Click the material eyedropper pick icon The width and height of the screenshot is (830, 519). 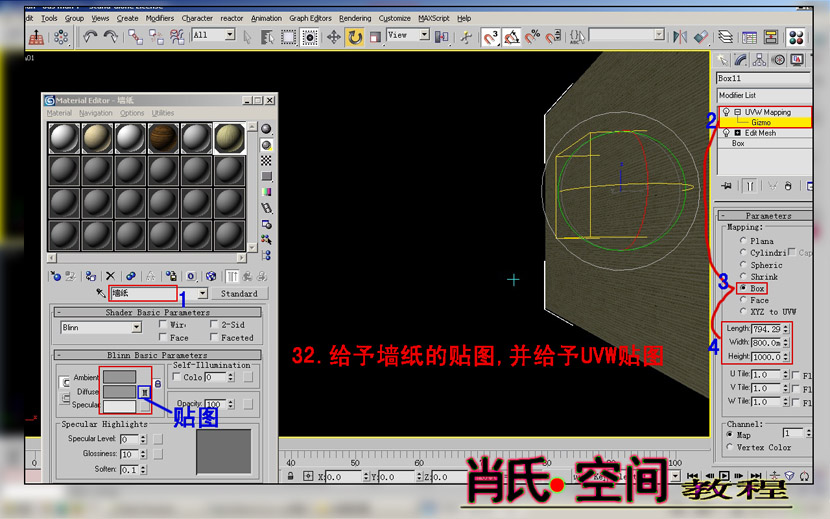click(100, 294)
